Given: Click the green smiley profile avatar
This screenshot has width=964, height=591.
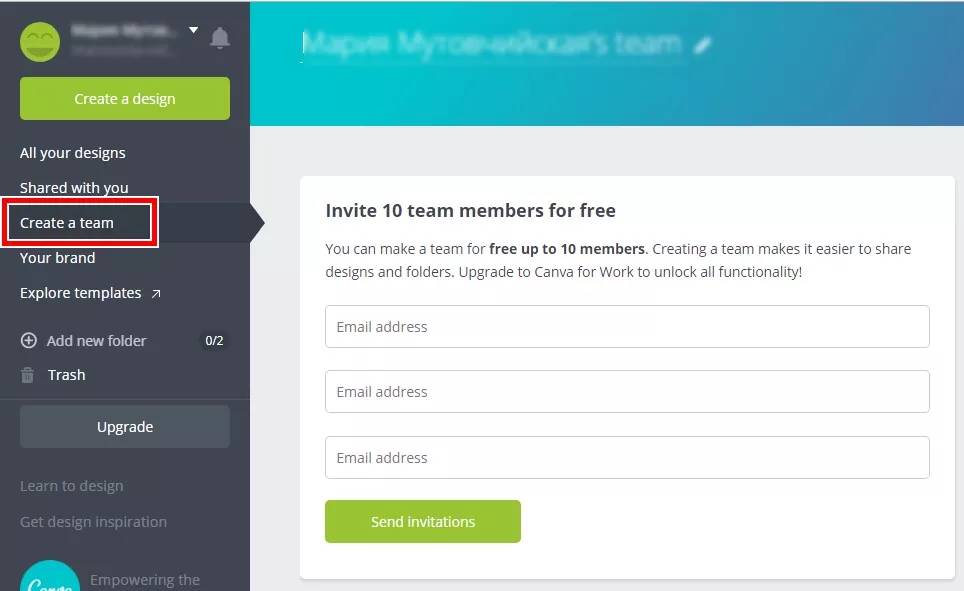Looking at the screenshot, I should [x=40, y=42].
